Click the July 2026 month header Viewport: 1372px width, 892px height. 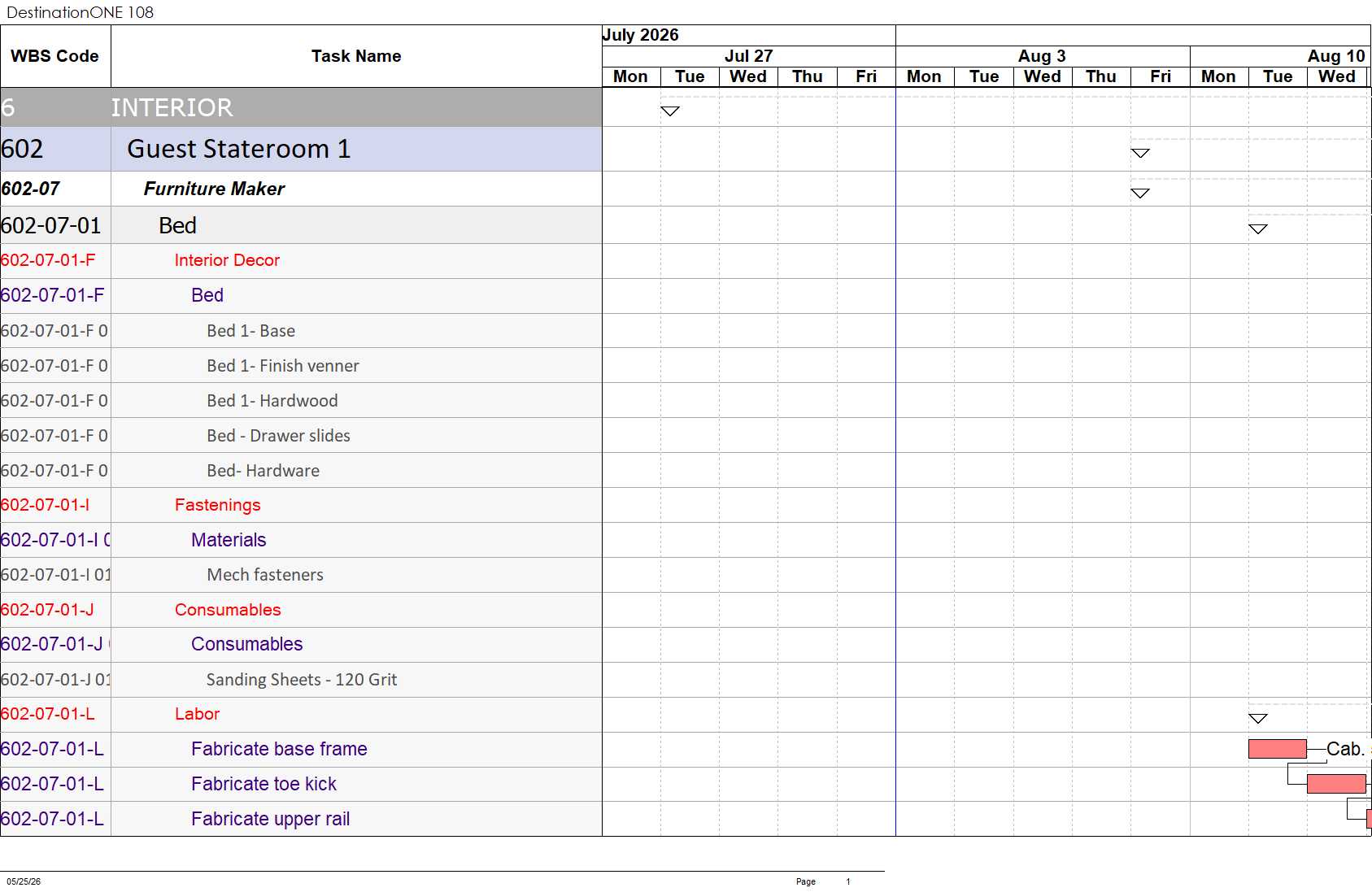(640, 35)
